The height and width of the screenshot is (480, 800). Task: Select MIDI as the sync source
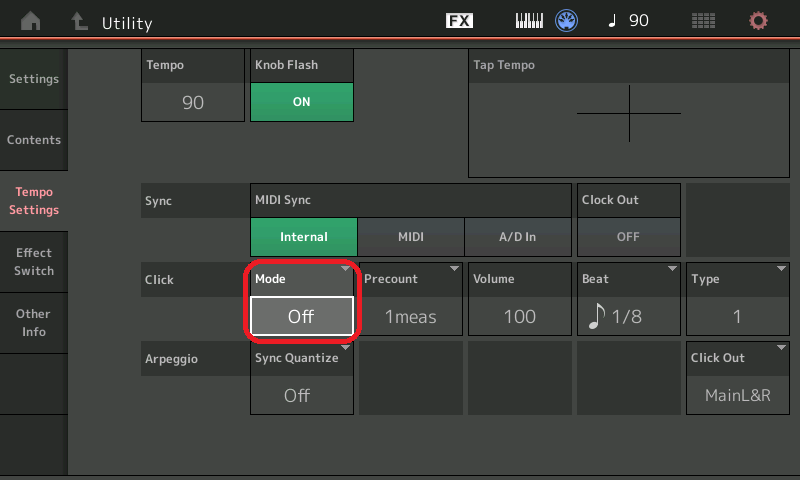click(x=410, y=237)
